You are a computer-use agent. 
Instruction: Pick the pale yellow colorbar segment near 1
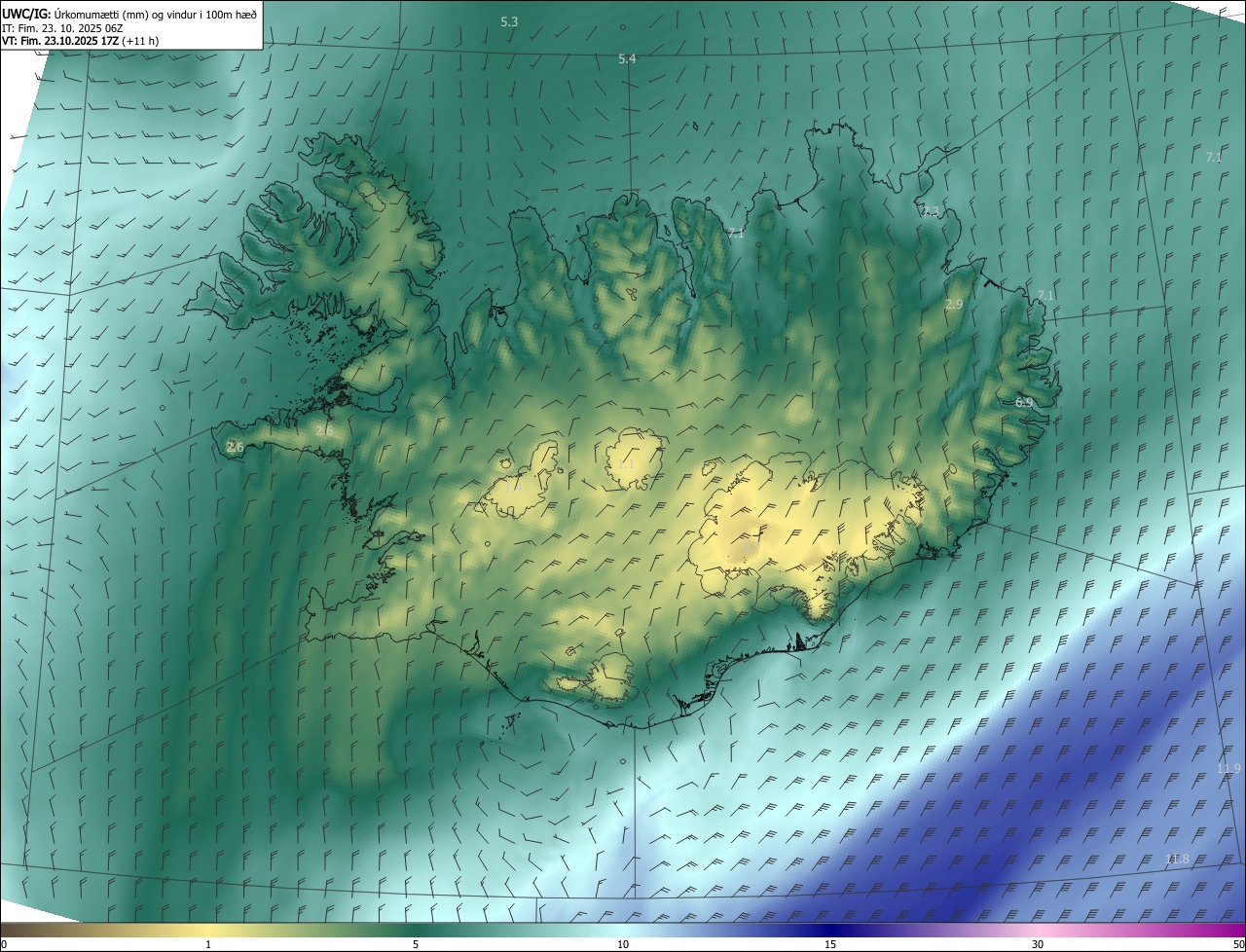click(x=208, y=930)
